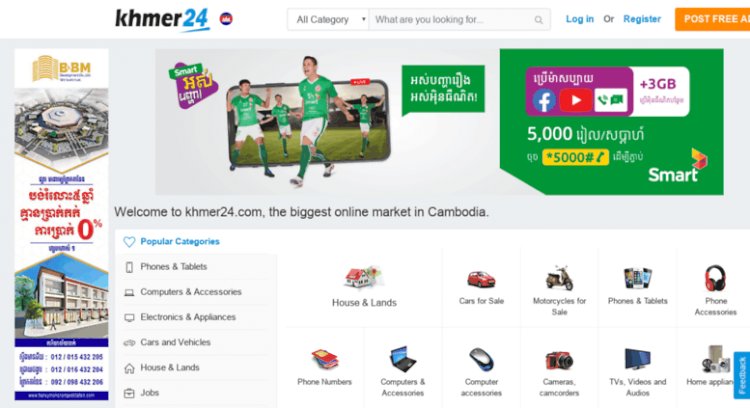Open the Phone Numbers SIM card icon
Screen dimensions: 750x408
click(x=325, y=359)
